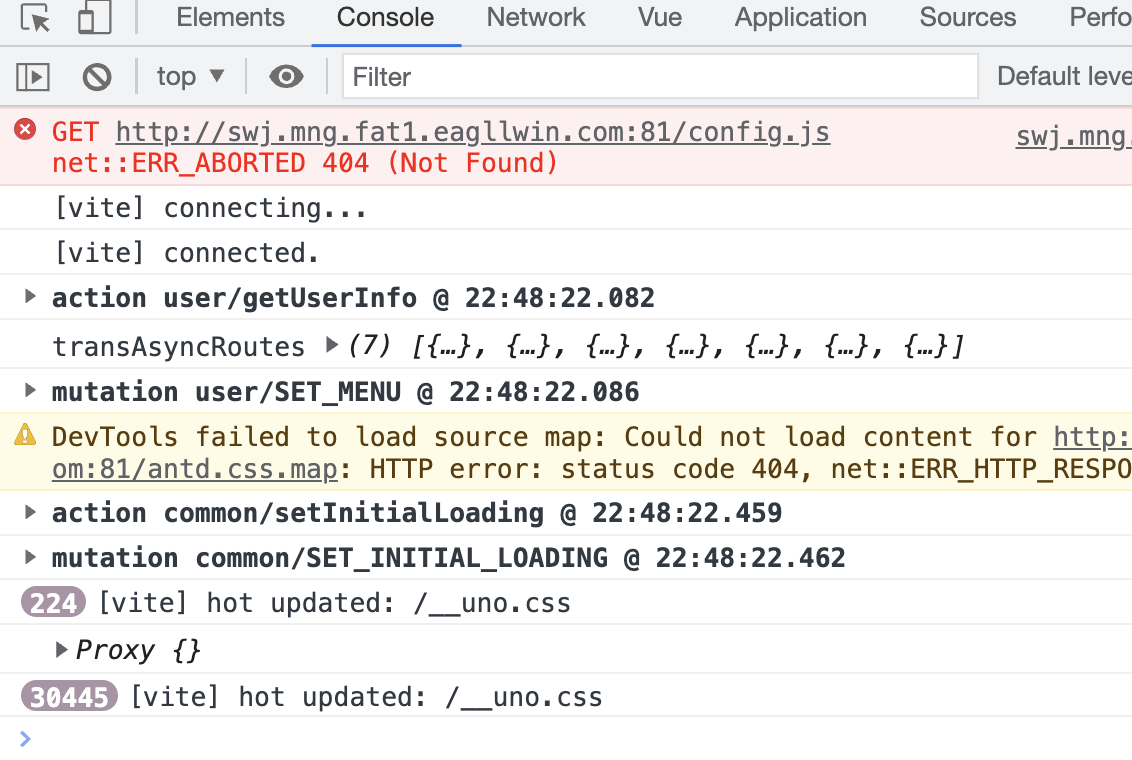Click the warning triangle on the source map message
This screenshot has width=1132, height=760.
(x=27, y=435)
